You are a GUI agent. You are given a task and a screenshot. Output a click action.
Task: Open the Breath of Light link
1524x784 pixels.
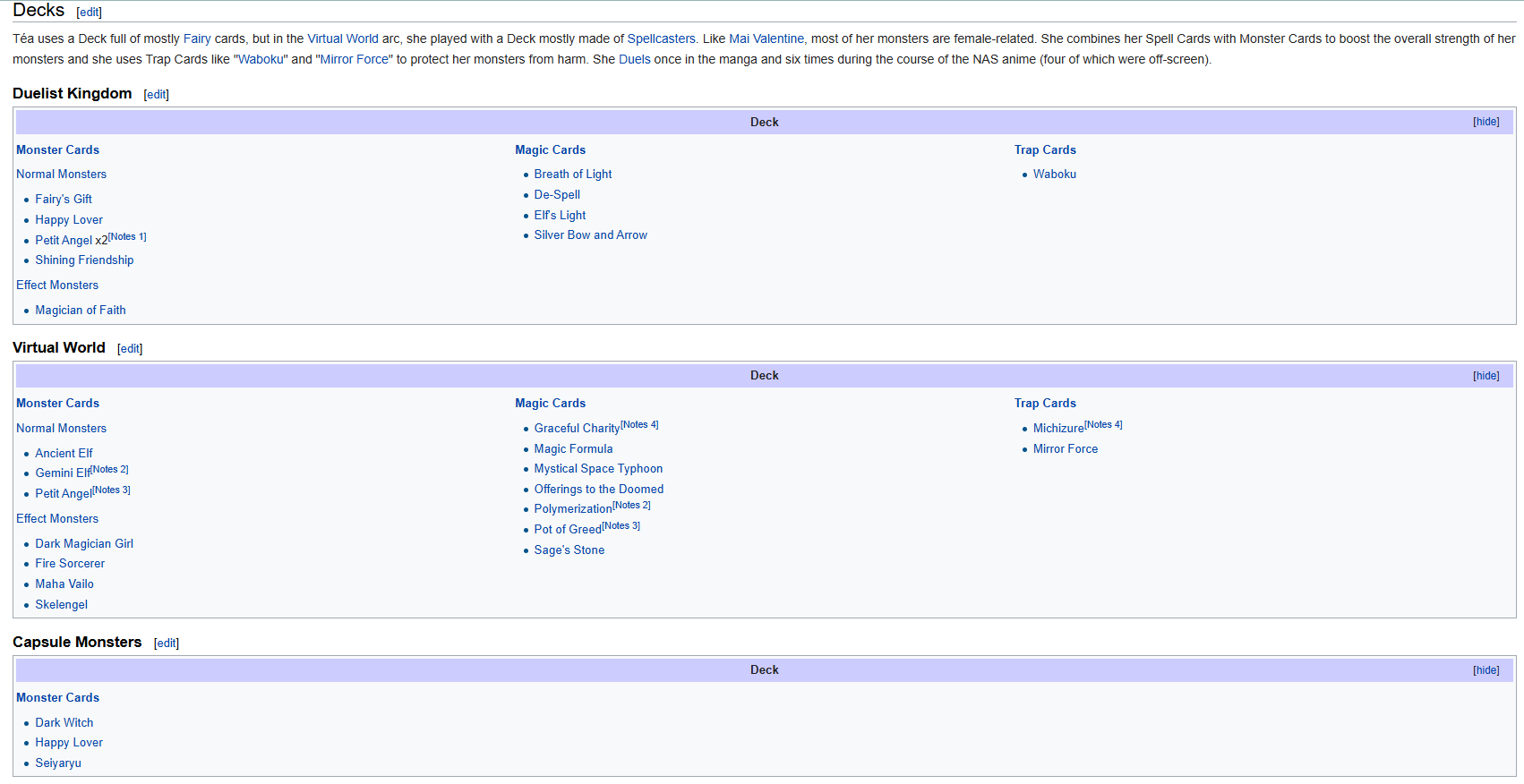tap(573, 175)
